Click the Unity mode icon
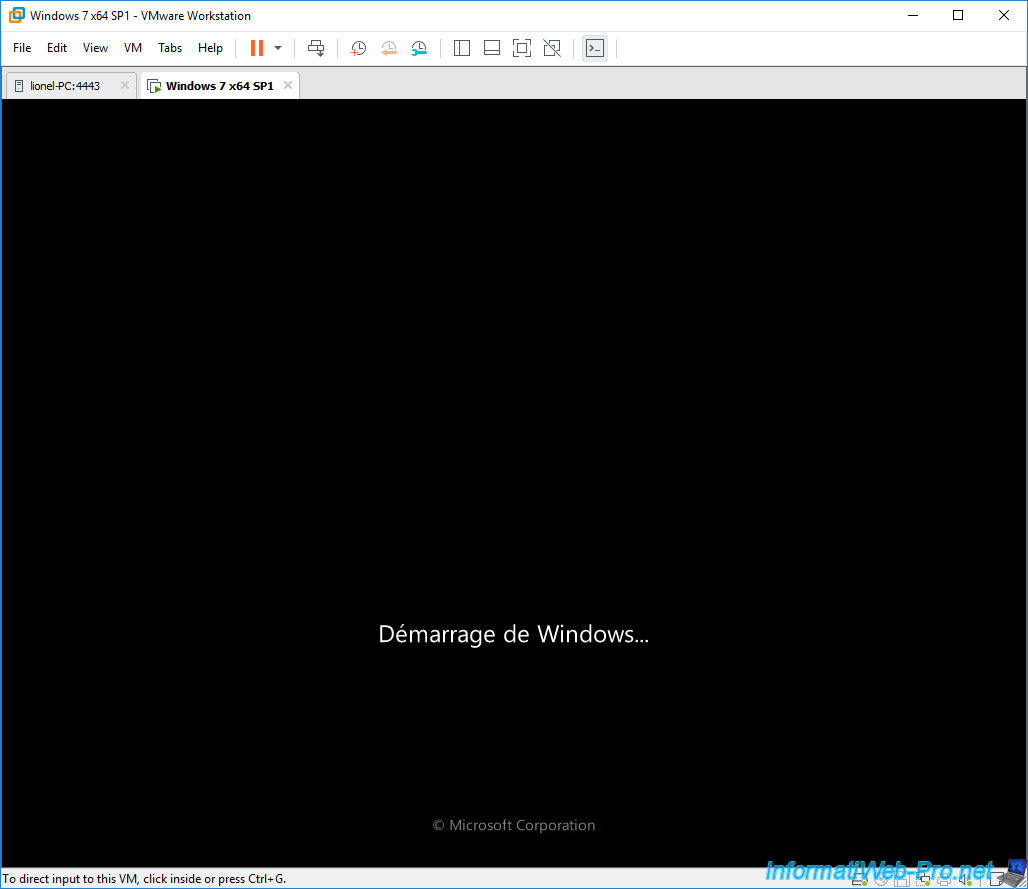 pyautogui.click(x=551, y=48)
